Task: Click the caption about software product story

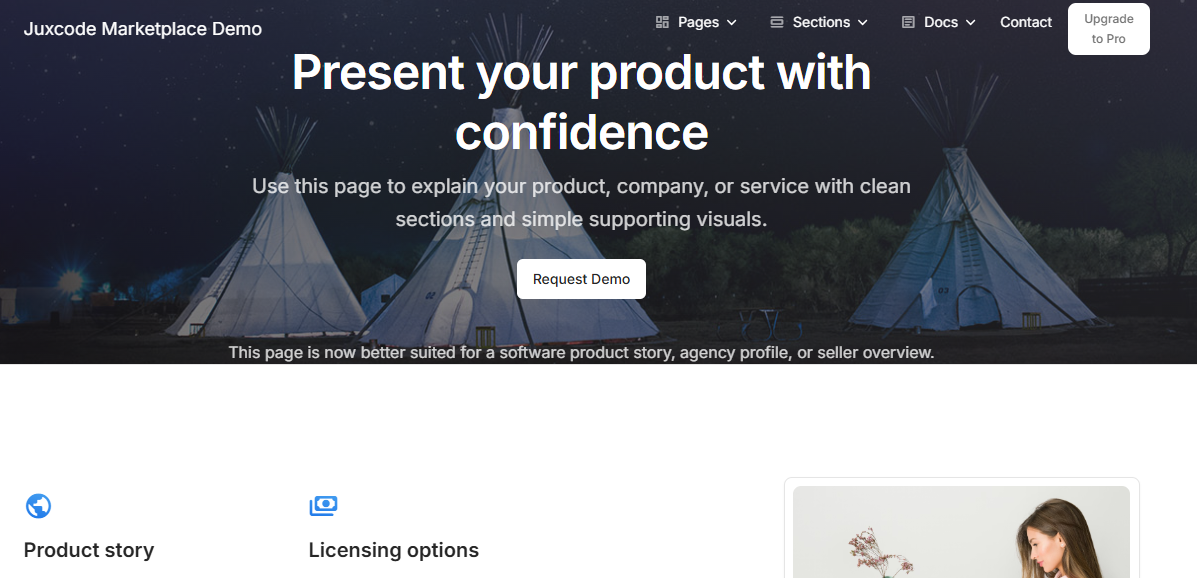Action: pos(581,352)
